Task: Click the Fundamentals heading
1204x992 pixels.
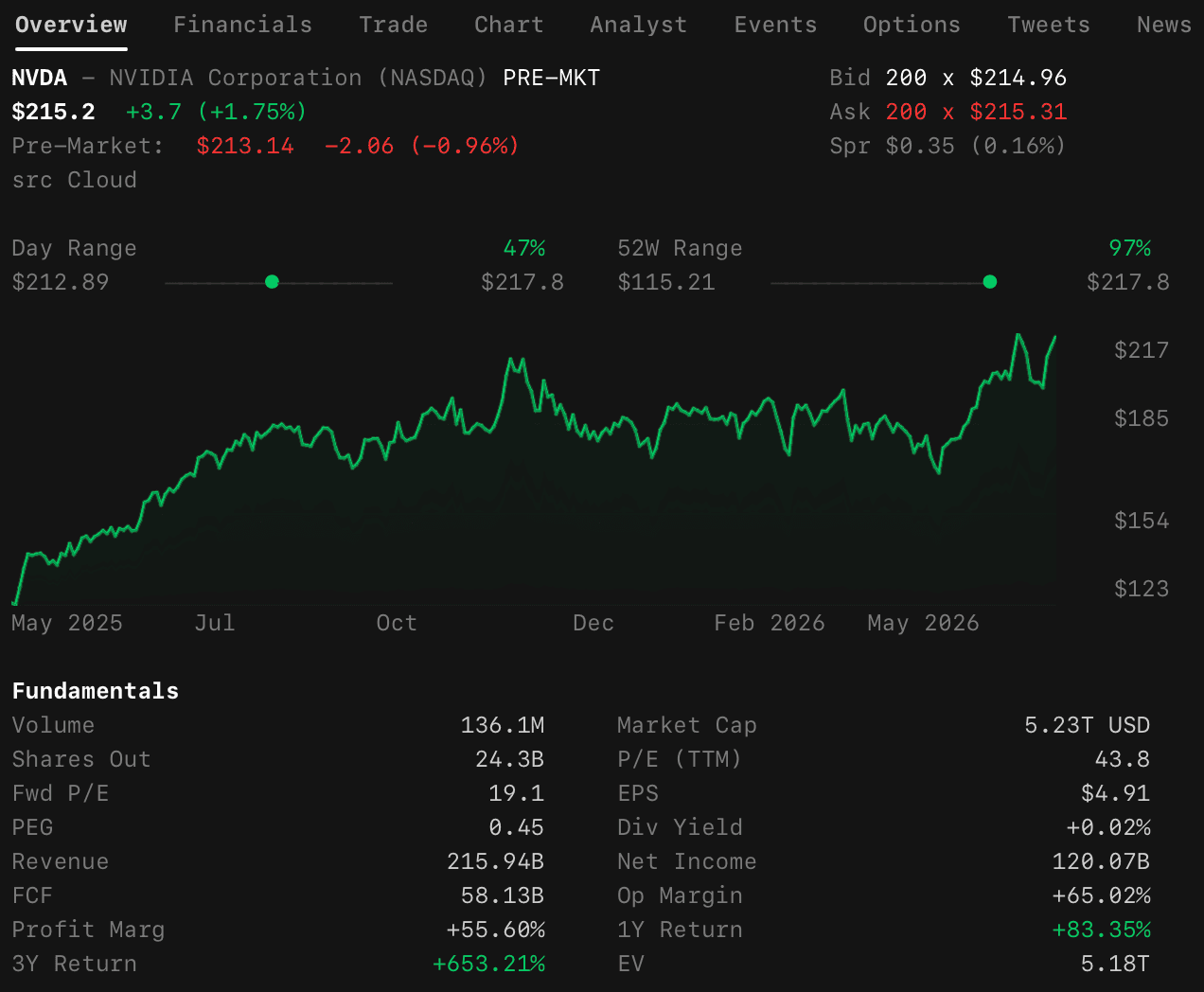Action: click(96, 691)
